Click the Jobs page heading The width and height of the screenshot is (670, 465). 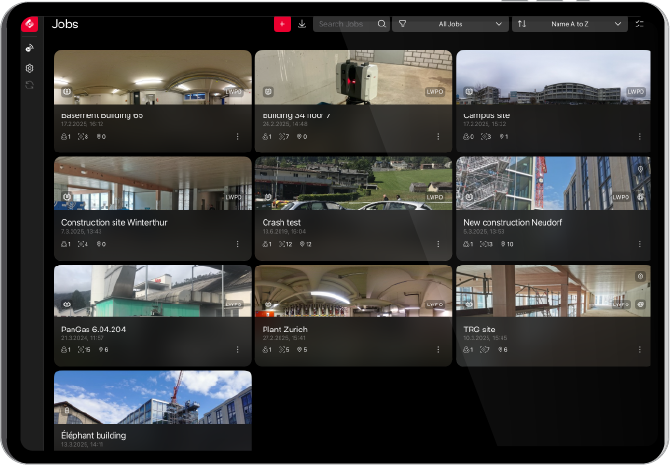(65, 24)
